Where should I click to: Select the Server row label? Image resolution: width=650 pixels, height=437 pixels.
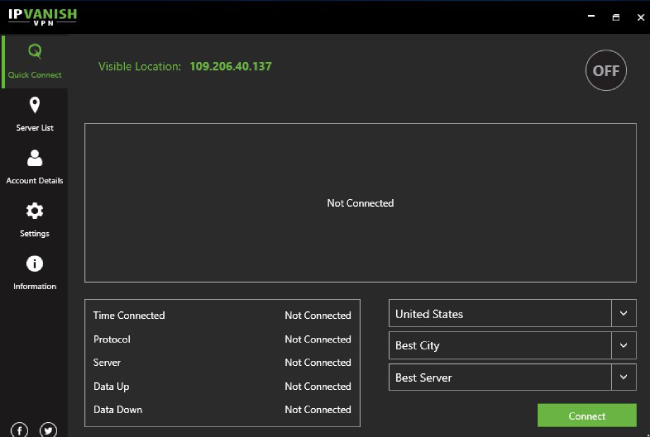tap(107, 362)
